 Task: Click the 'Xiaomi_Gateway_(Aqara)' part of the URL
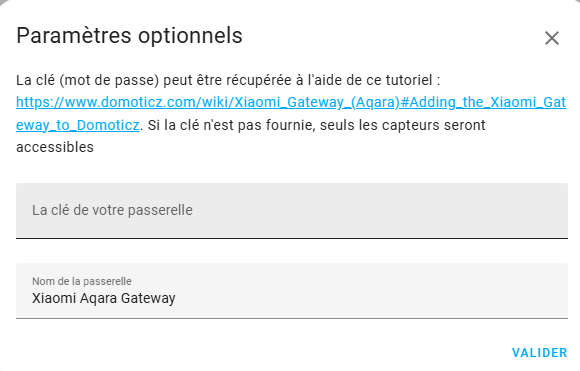coord(317,102)
